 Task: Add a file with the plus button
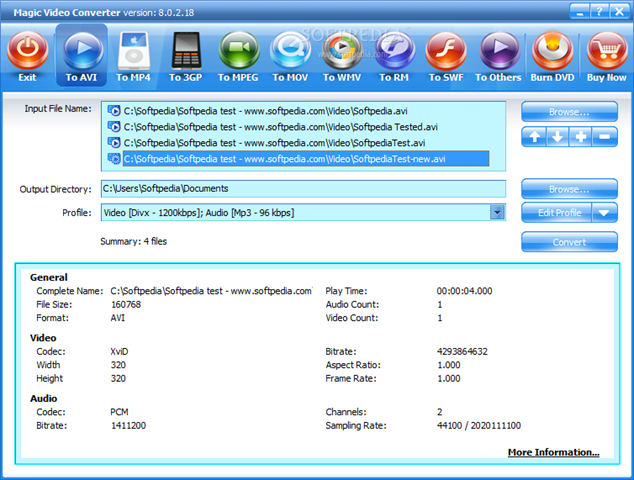(581, 137)
